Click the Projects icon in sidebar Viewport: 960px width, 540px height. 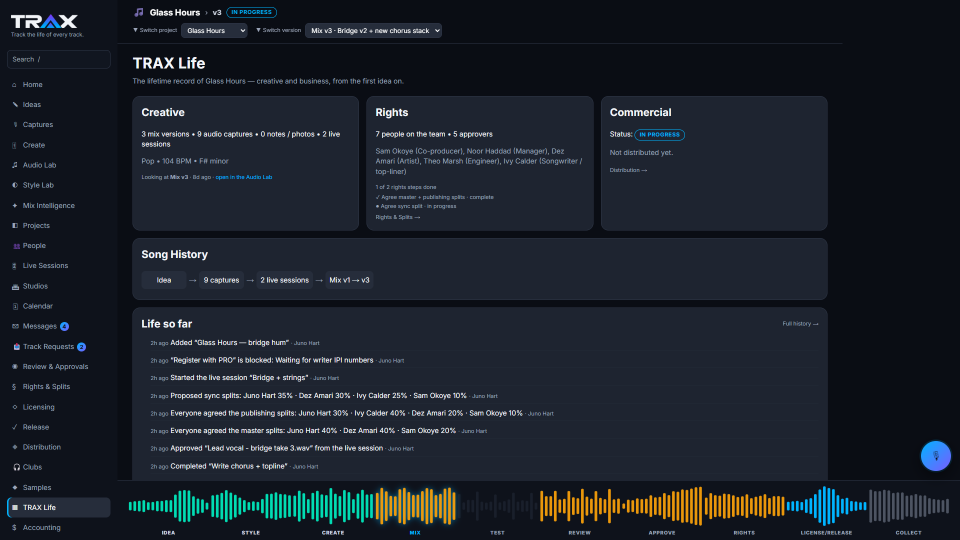15,225
